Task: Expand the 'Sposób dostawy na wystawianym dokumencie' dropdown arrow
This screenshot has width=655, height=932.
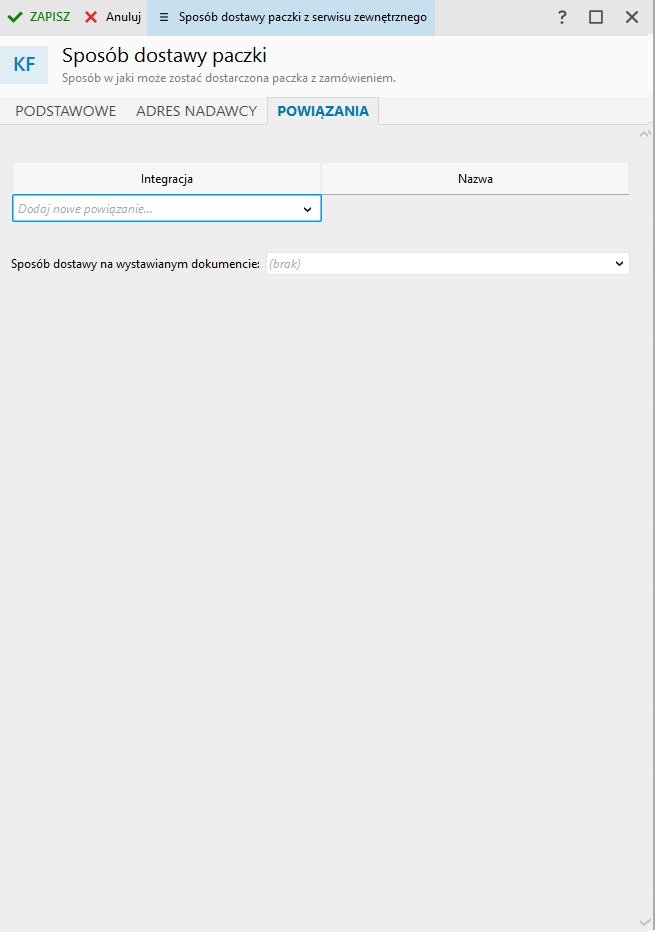Action: [619, 264]
